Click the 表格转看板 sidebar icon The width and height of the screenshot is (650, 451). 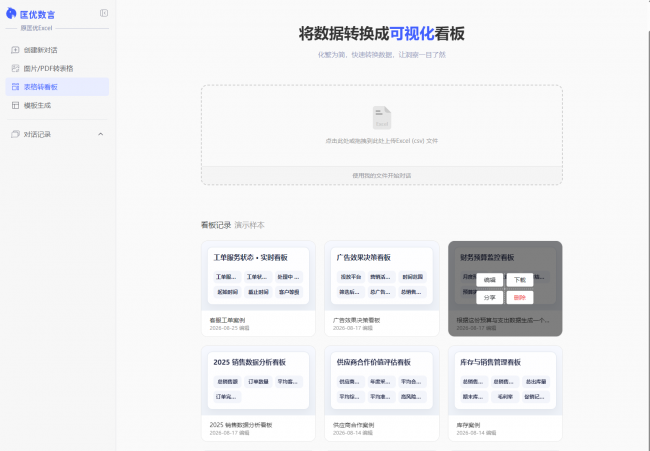(15, 87)
